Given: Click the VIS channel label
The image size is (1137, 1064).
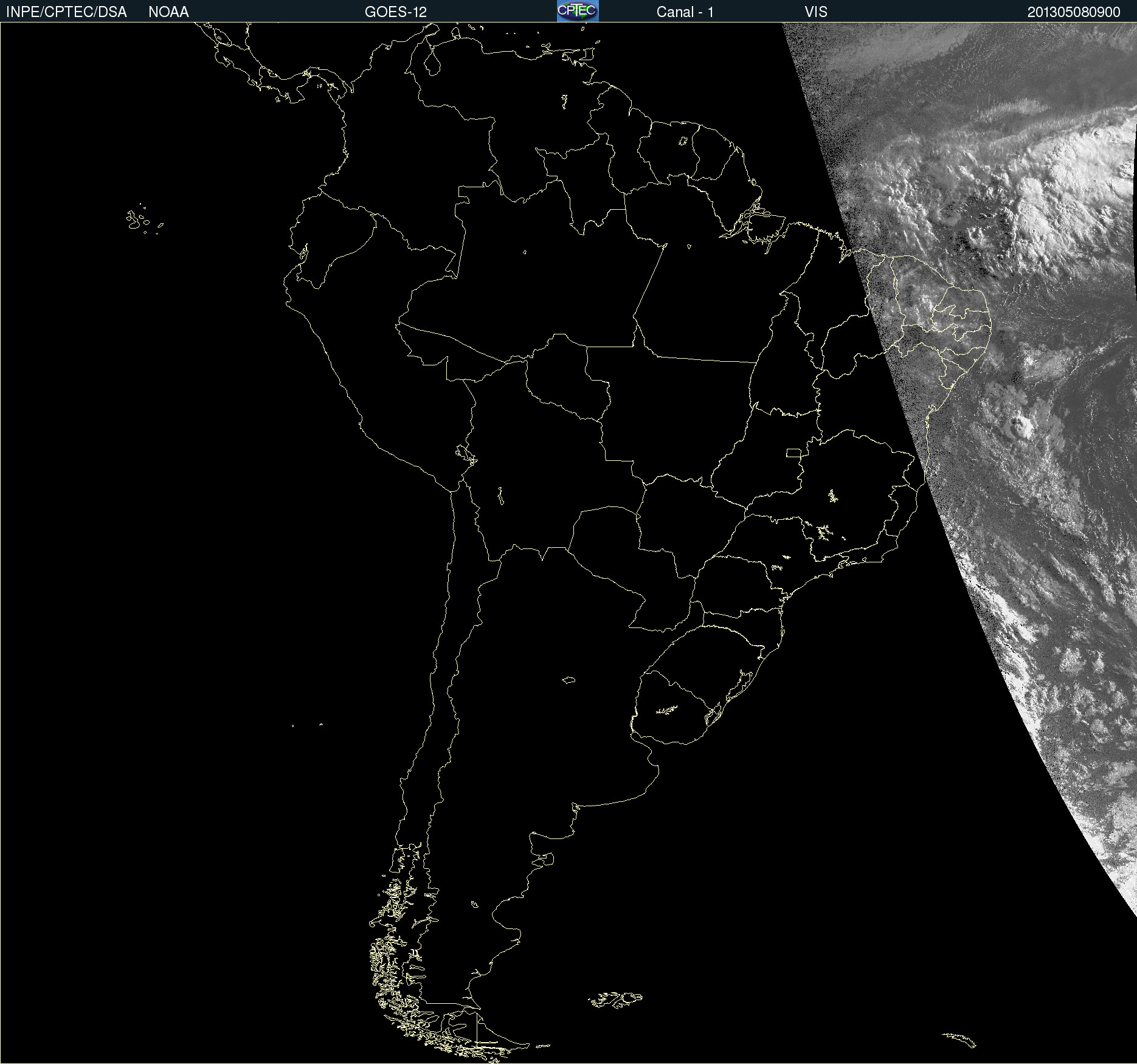Looking at the screenshot, I should (816, 12).
